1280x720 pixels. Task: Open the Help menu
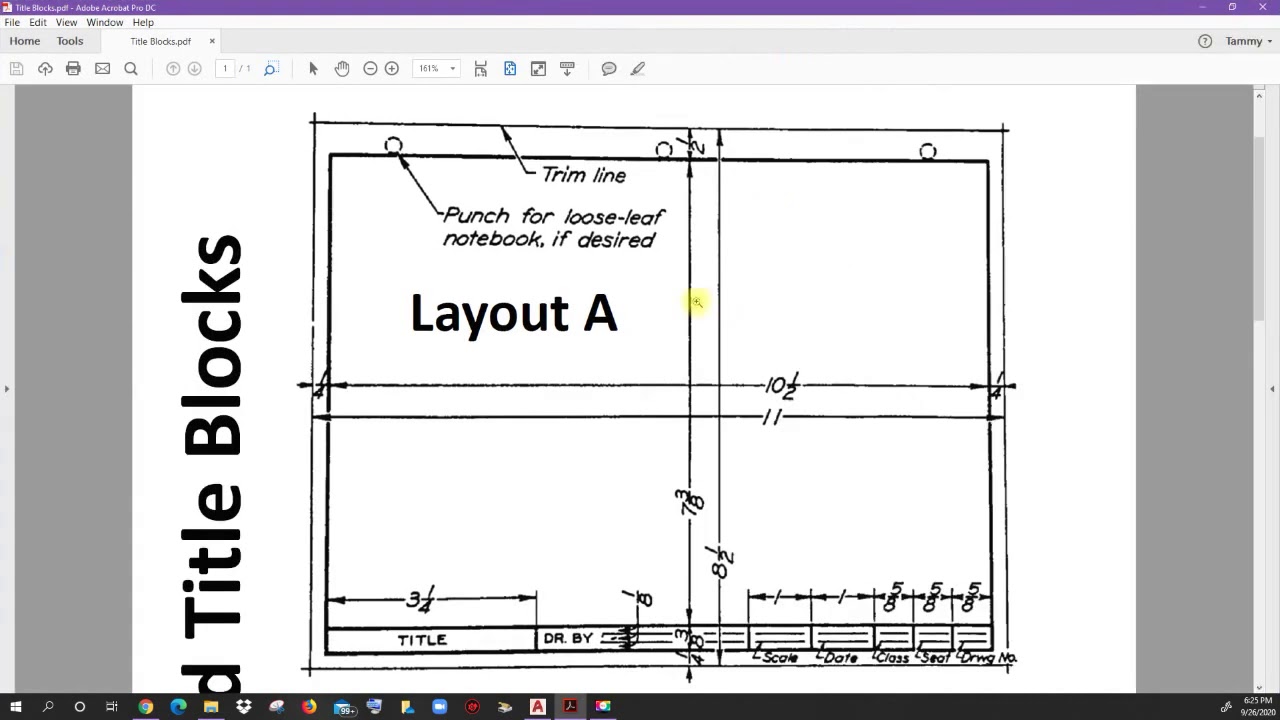(143, 22)
